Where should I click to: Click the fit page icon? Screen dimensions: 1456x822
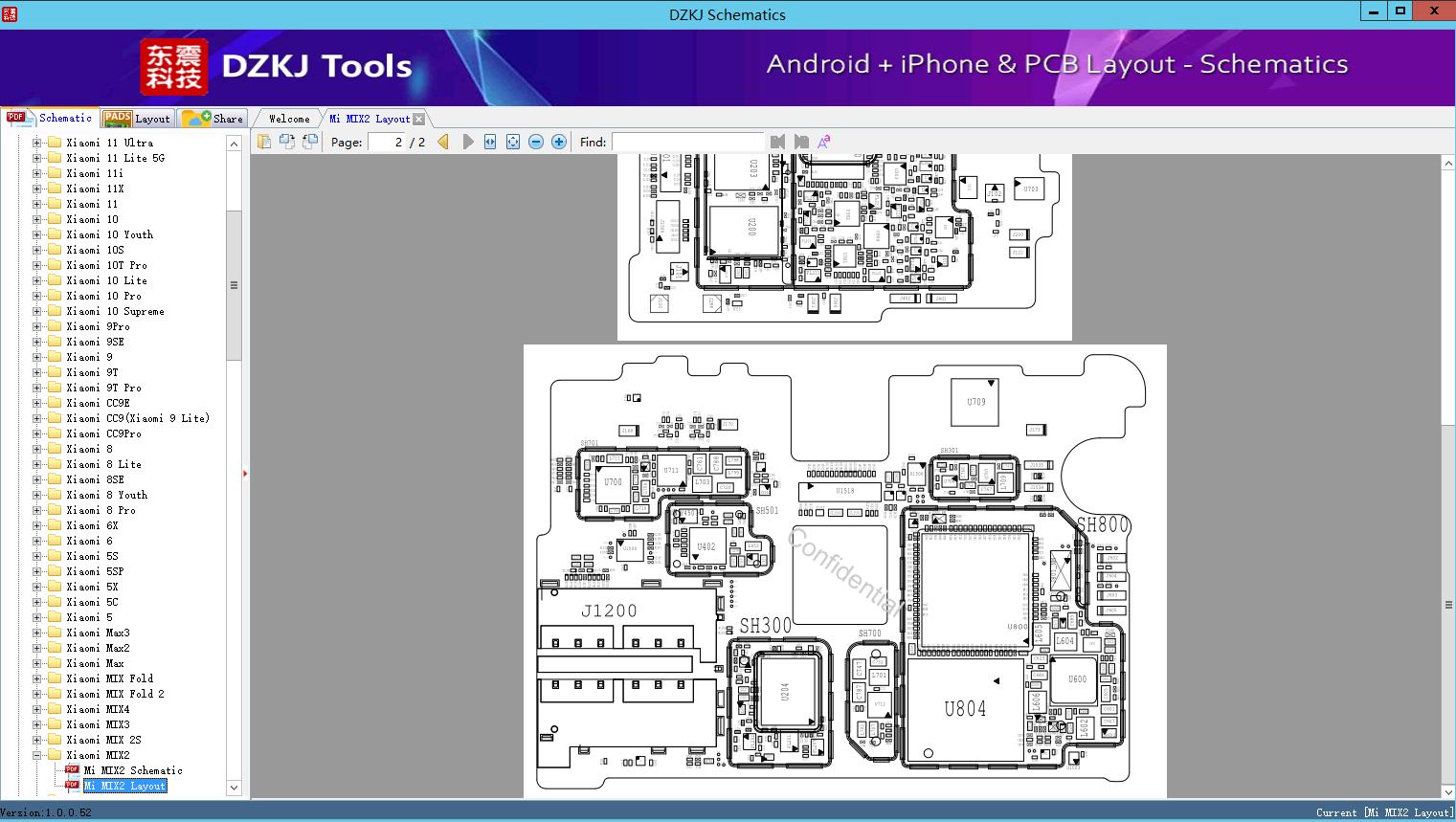pos(513,142)
